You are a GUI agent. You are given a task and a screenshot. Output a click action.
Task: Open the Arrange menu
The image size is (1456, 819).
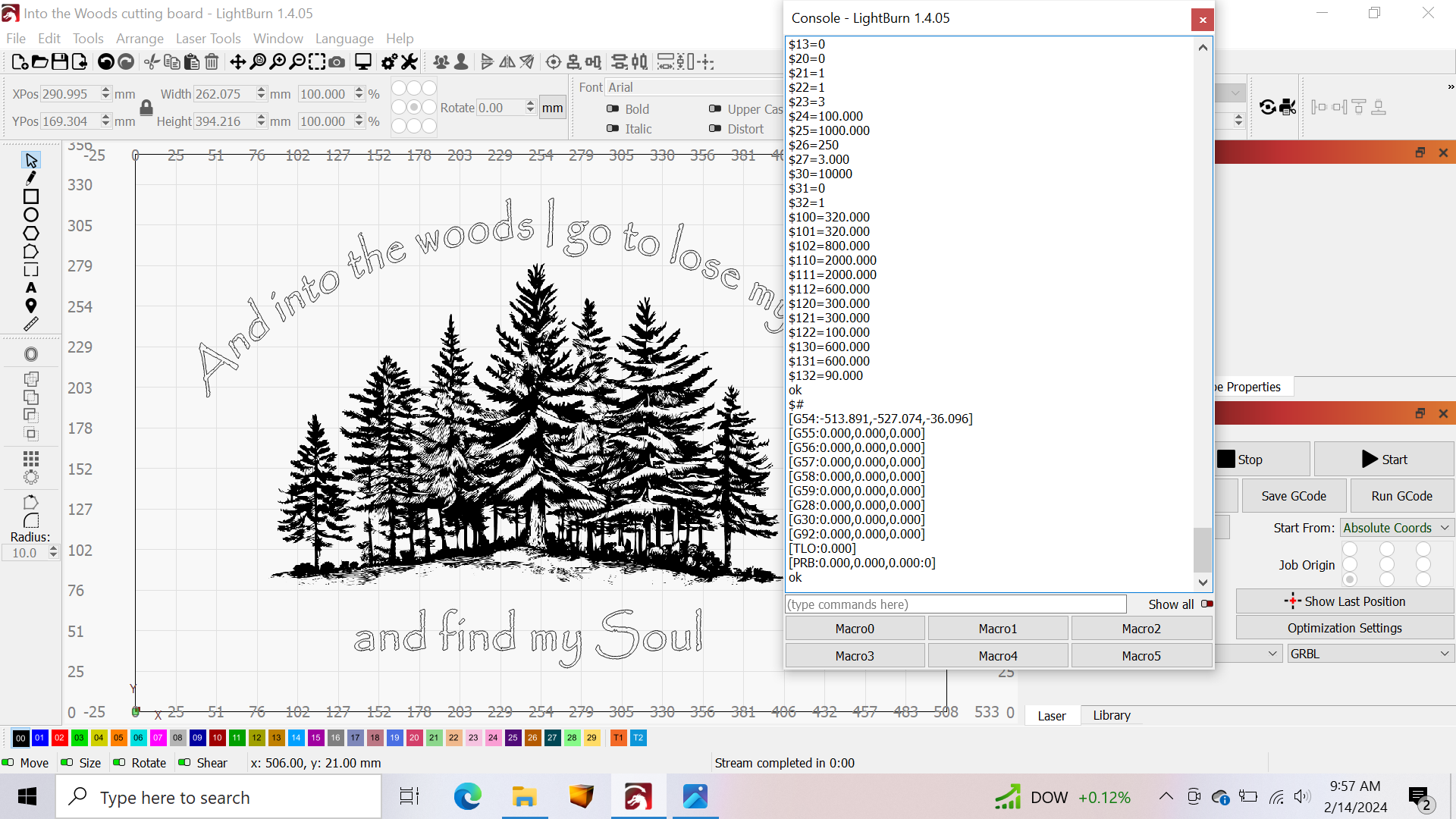click(x=140, y=39)
